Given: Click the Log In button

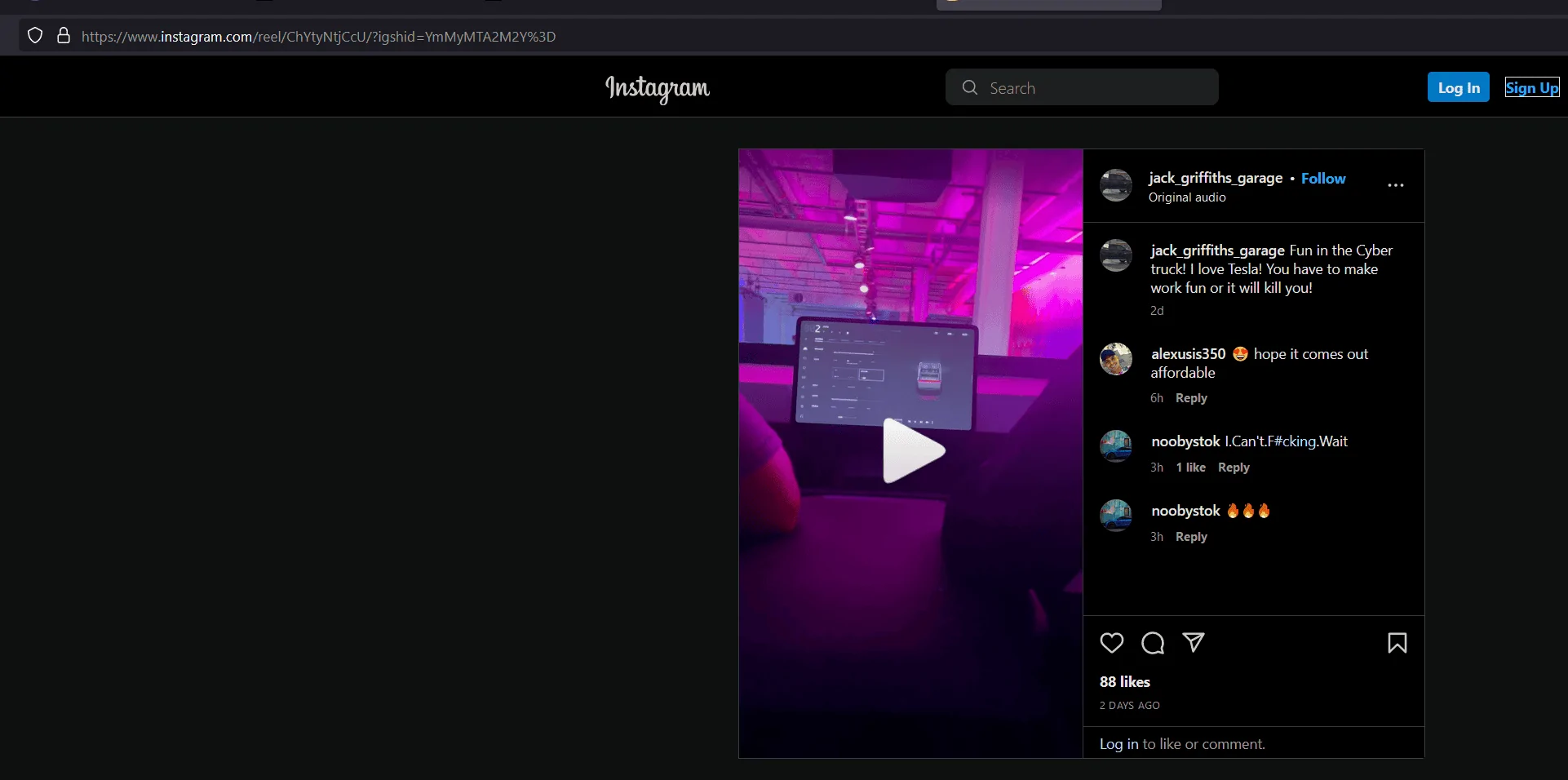Looking at the screenshot, I should 1459,87.
